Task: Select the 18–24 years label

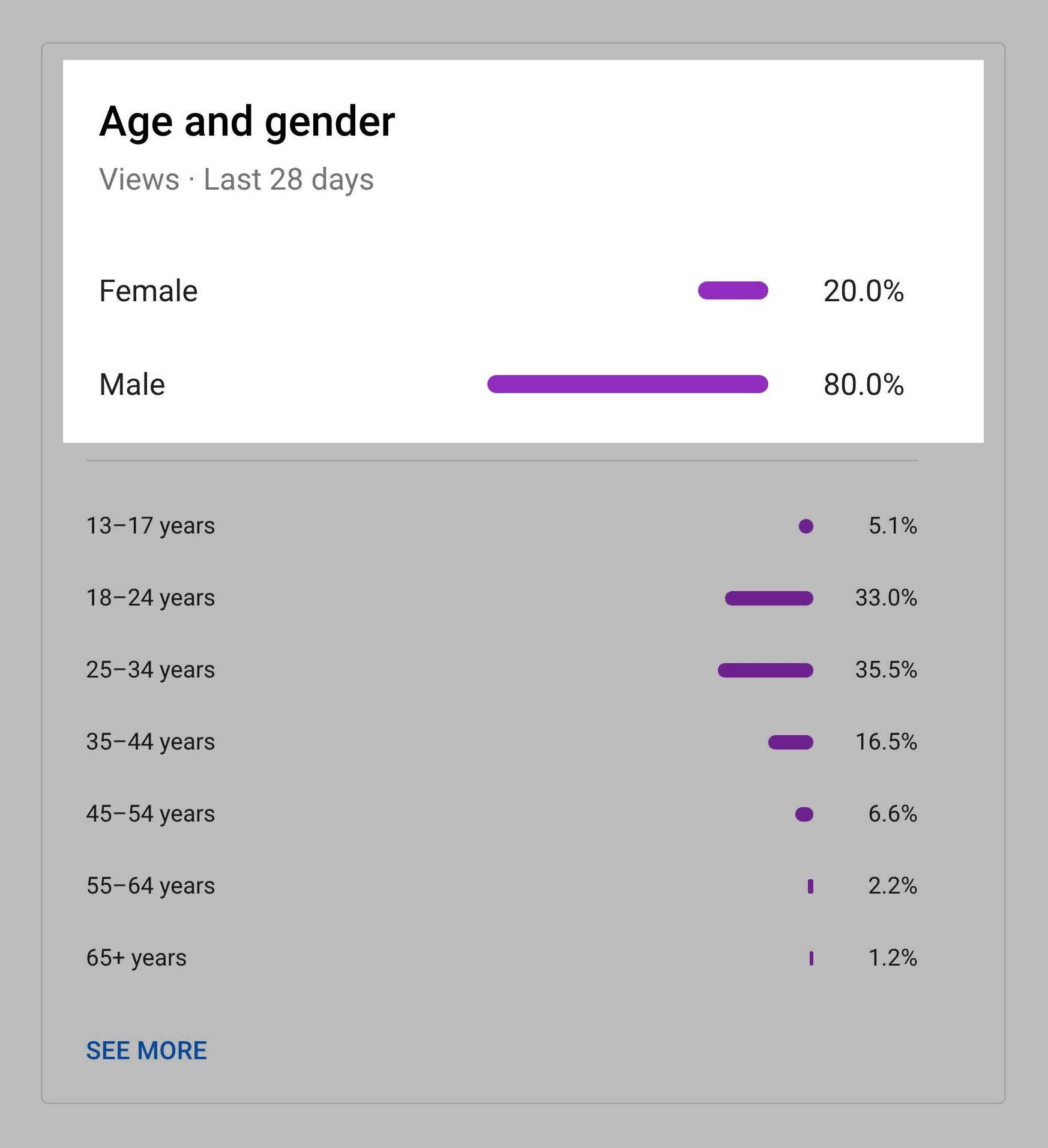Action: pyautogui.click(x=151, y=598)
